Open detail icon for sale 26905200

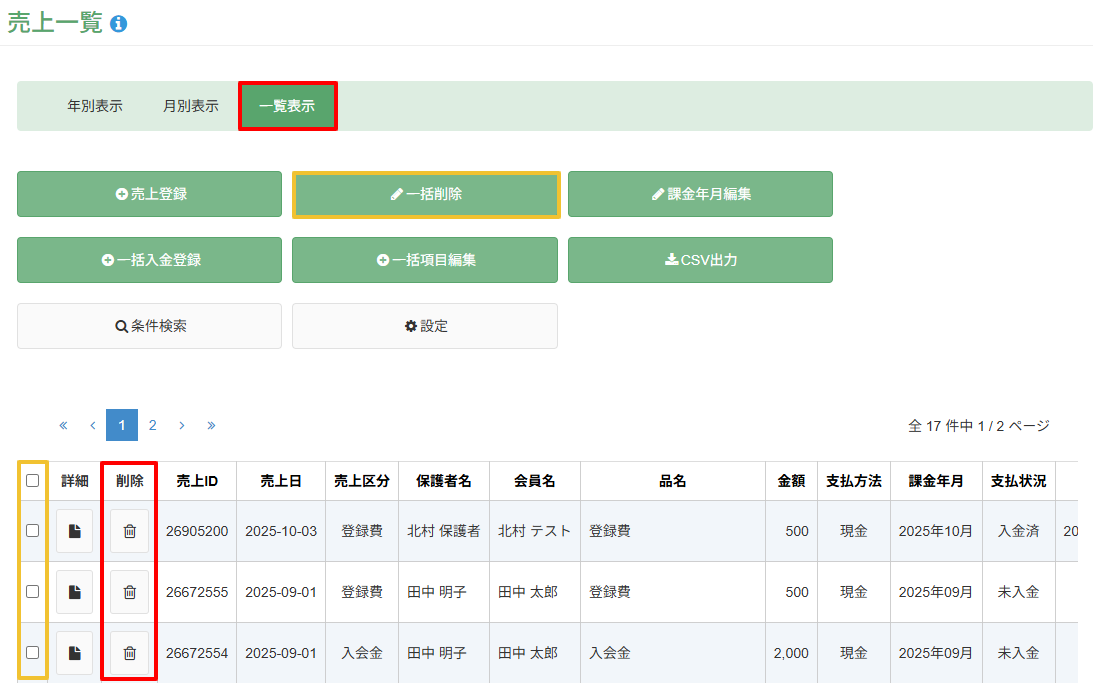pos(74,531)
